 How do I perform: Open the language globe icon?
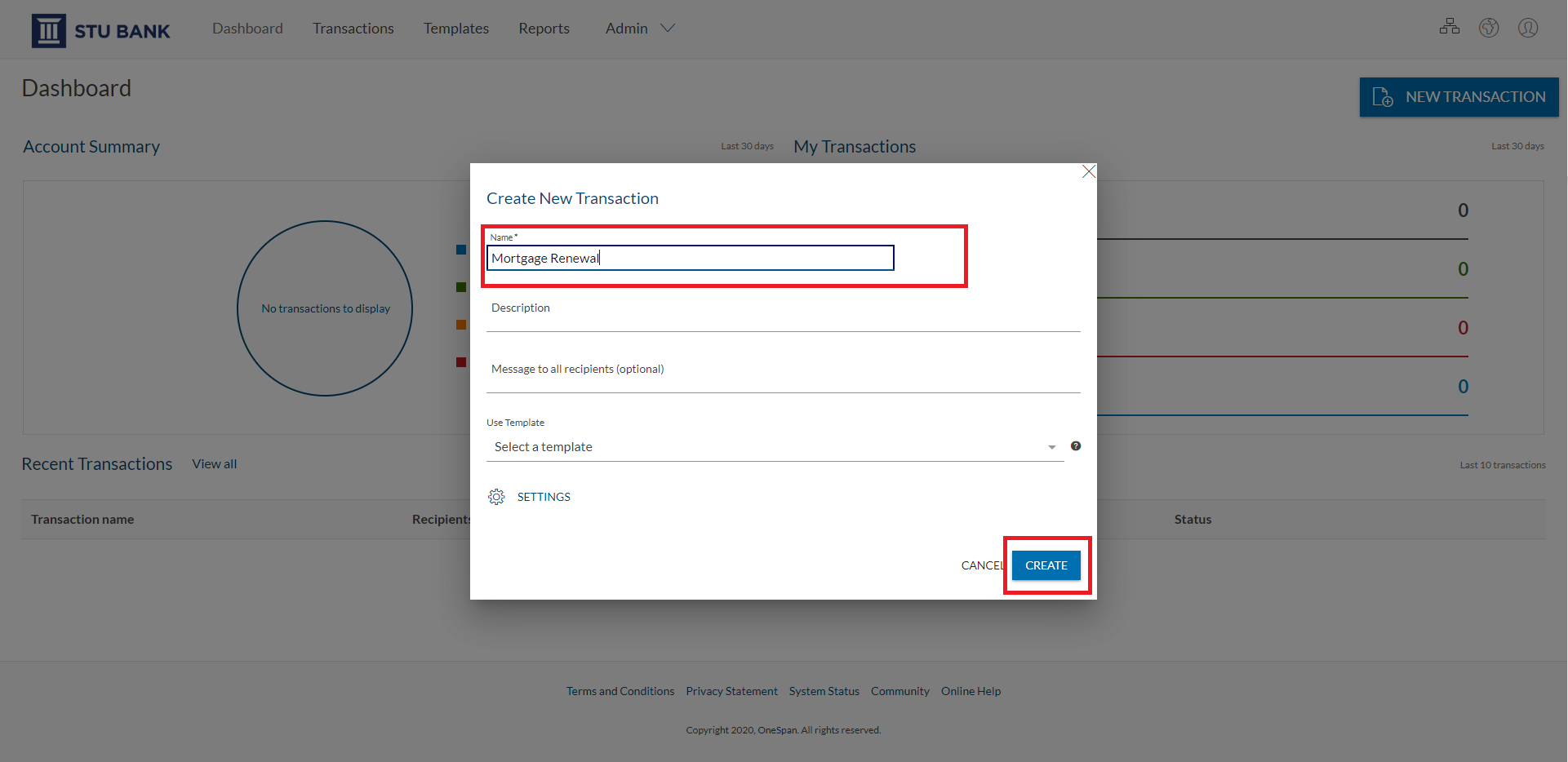[1489, 28]
